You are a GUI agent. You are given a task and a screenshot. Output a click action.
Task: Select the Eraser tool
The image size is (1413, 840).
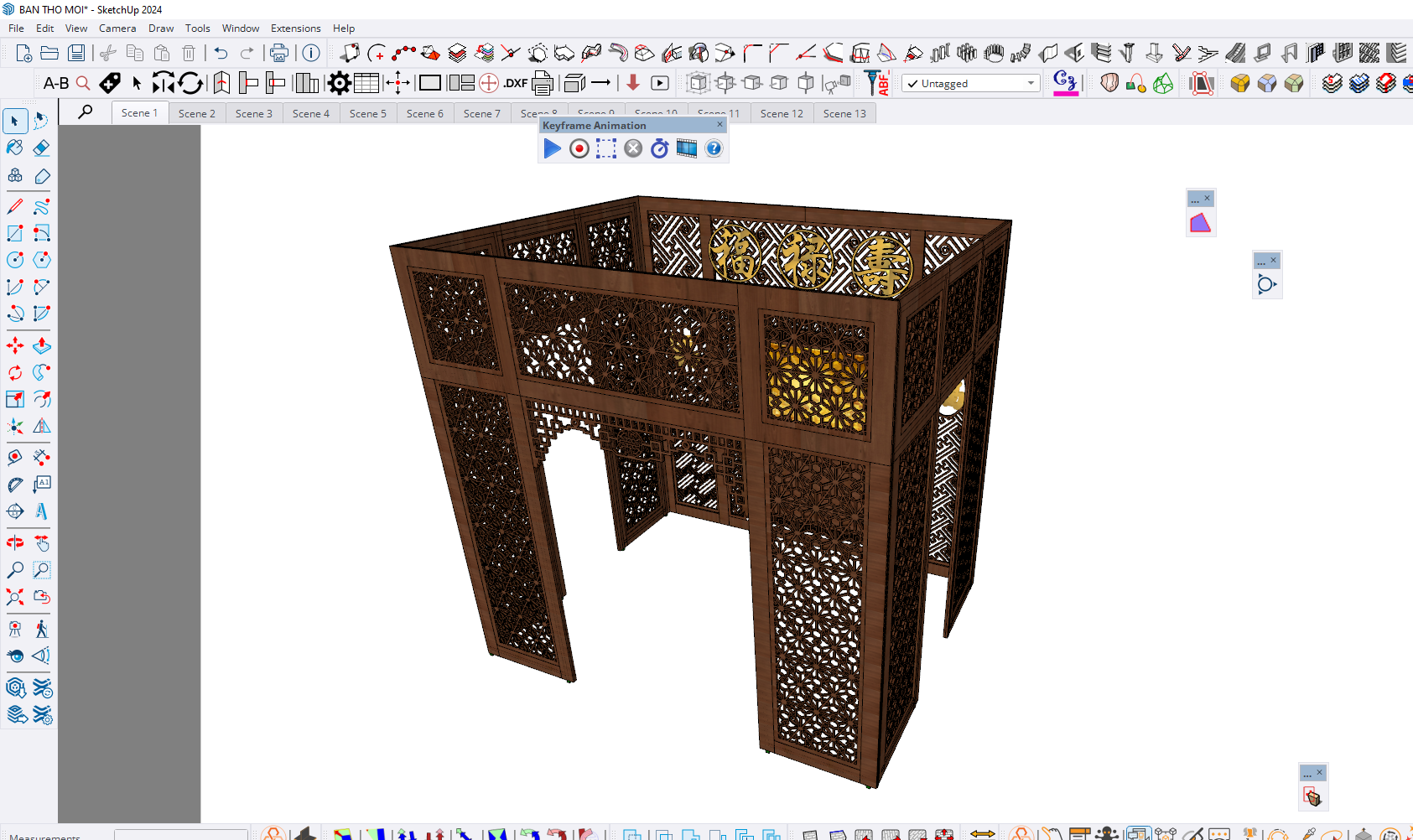(x=42, y=148)
